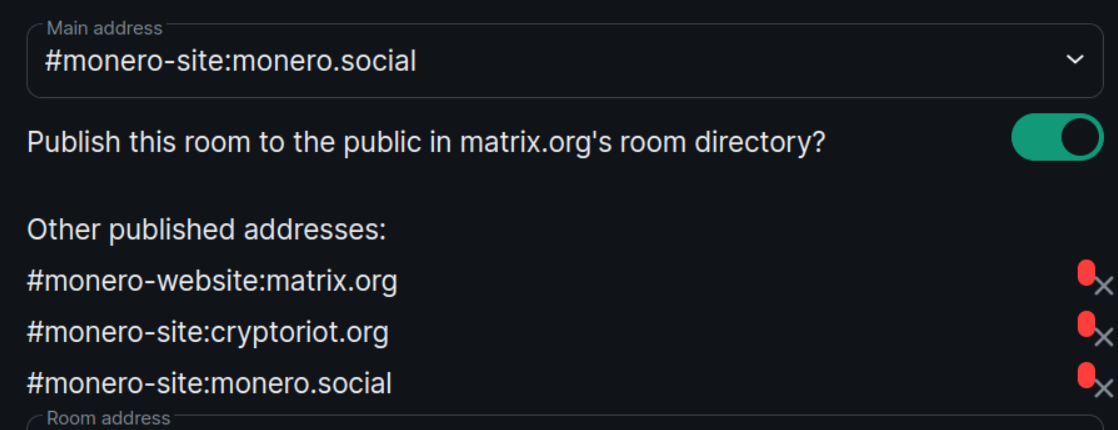Click the 'Publish this room' label text
This screenshot has width=1118, height=430.
(426, 142)
